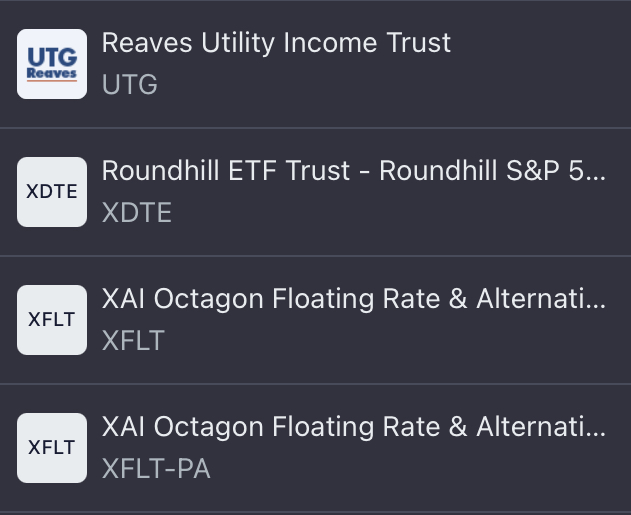The height and width of the screenshot is (515, 631).
Task: Select XAI Octagon title above XFLT-PA ticker
Action: click(x=353, y=427)
